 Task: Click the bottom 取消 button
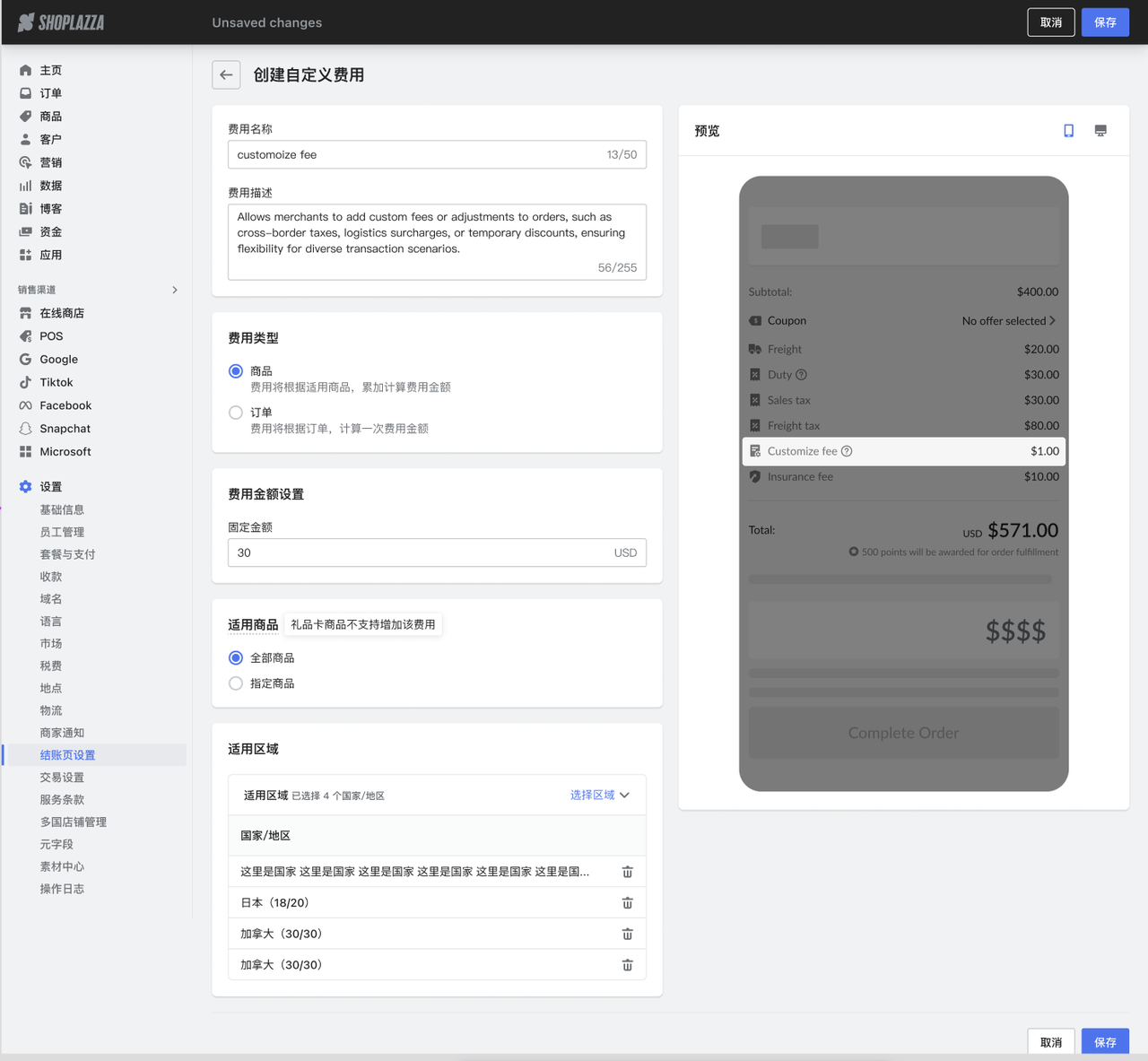(1050, 1042)
